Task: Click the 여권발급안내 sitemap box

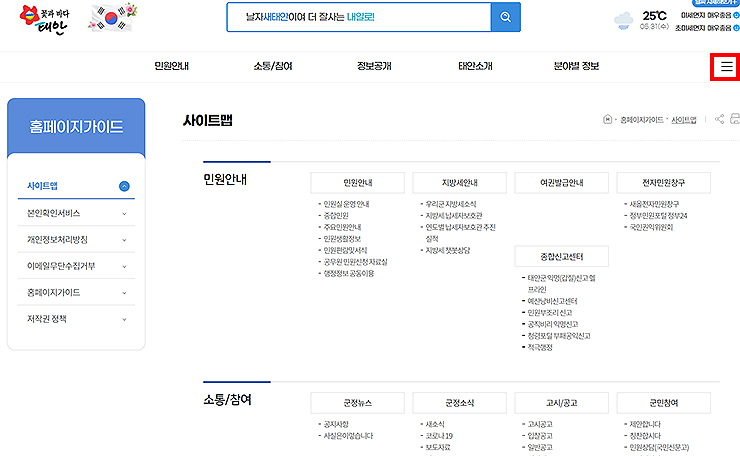Action: pos(561,183)
